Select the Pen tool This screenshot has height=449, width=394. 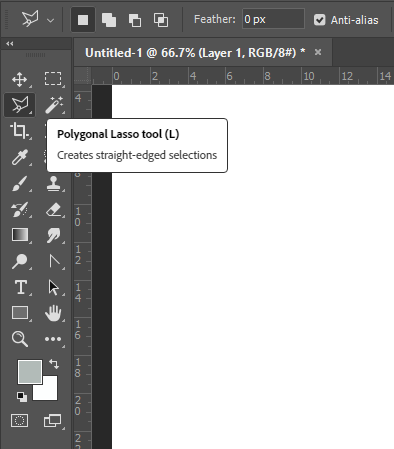tap(54, 261)
